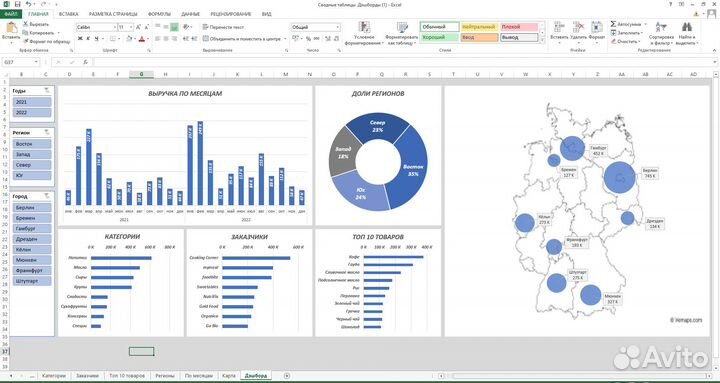Screen dimensions: 720x383
Task: Click the decrease indent icon
Action: (x=186, y=39)
